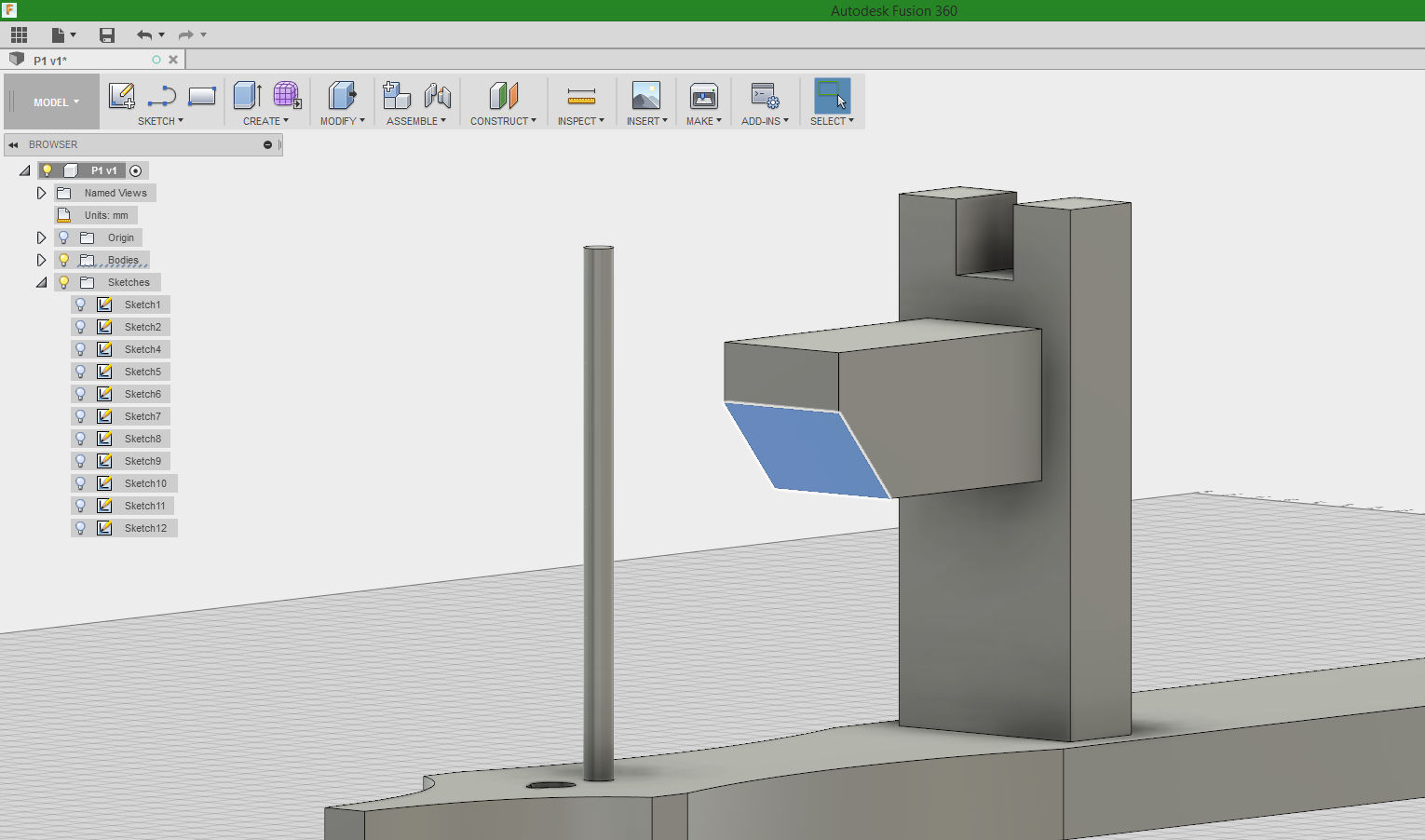Open the CONSTRUCT menu

tap(503, 121)
